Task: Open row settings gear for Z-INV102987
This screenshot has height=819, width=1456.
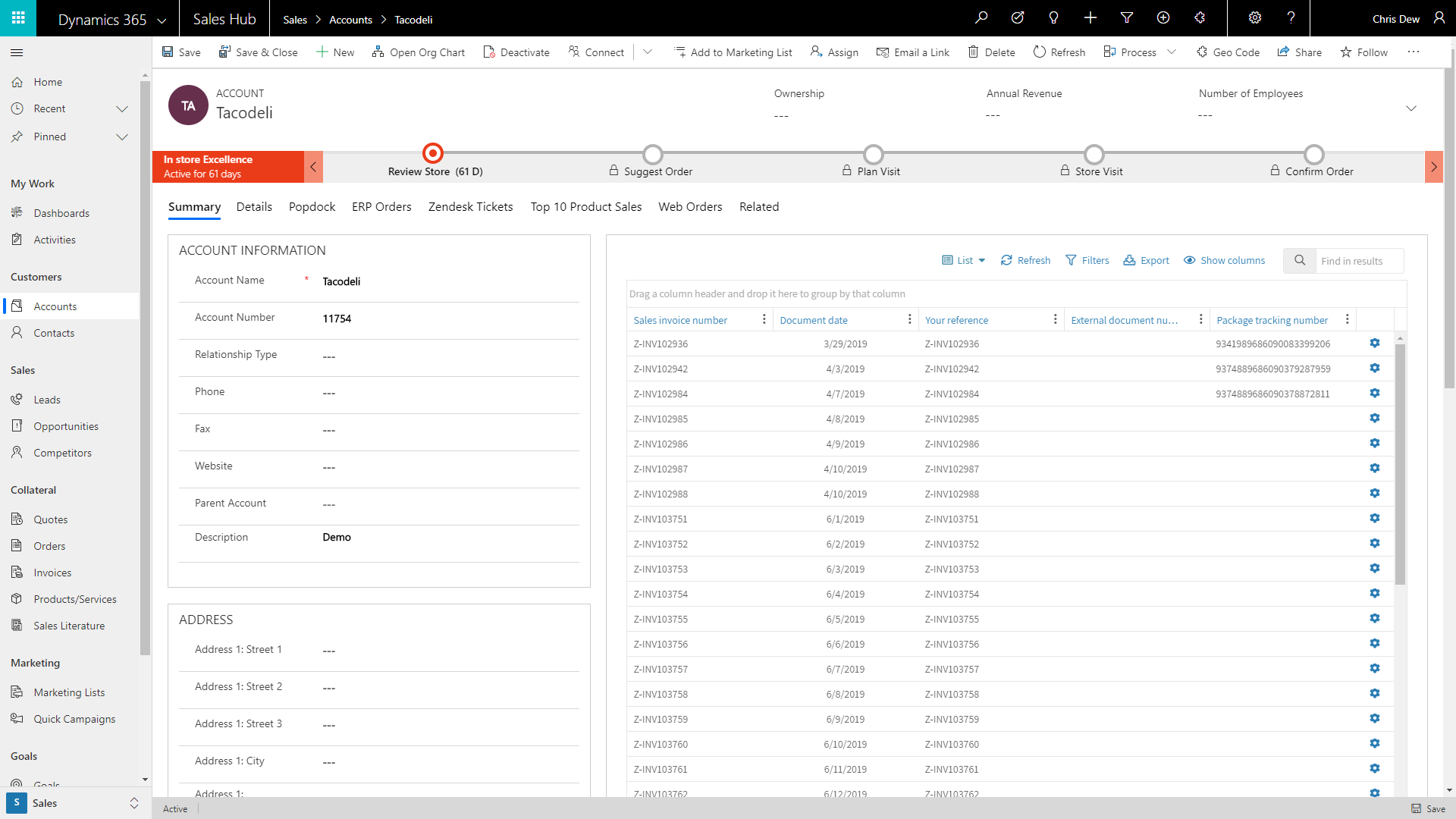Action: tap(1374, 469)
